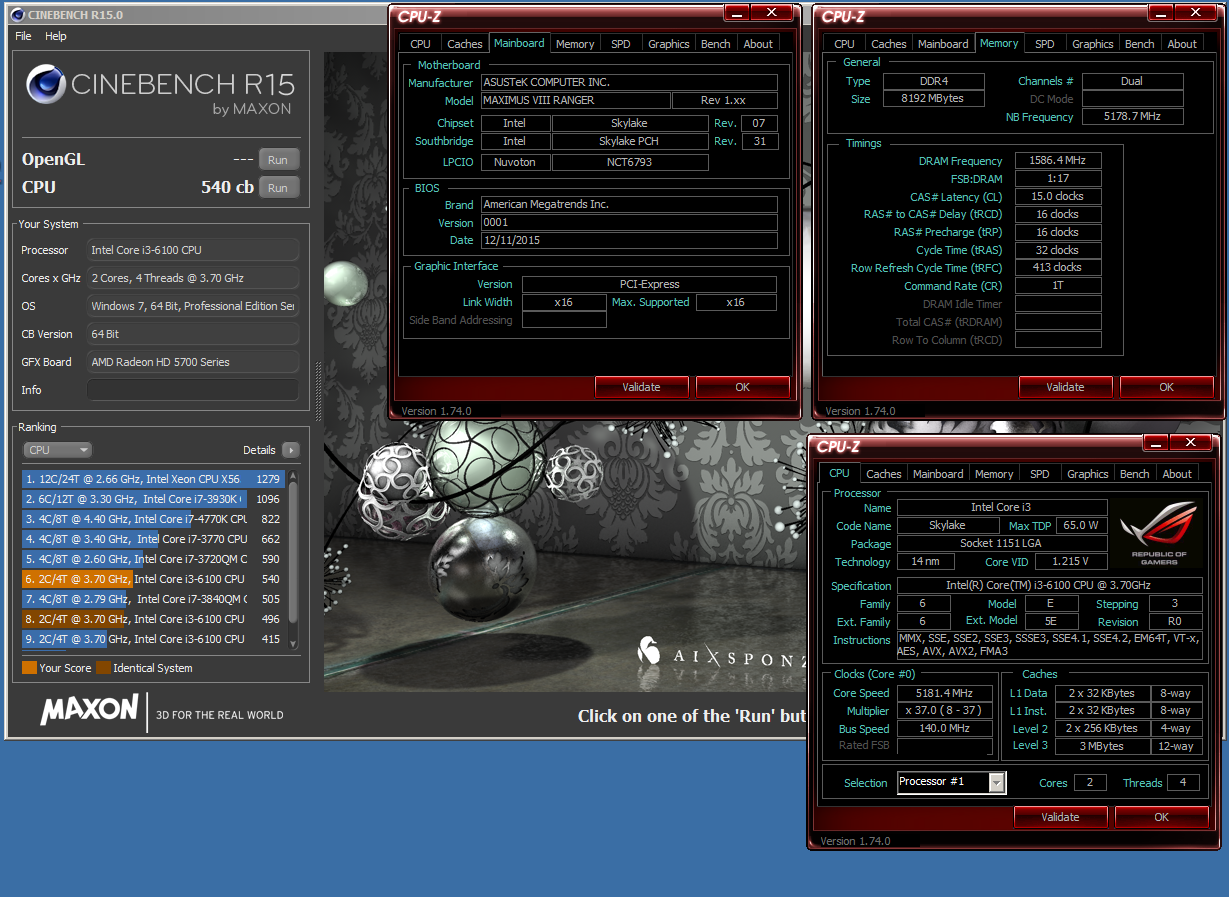Image resolution: width=1229 pixels, height=897 pixels.
Task: Open the Help menu in Cinebench
Action: [x=56, y=36]
